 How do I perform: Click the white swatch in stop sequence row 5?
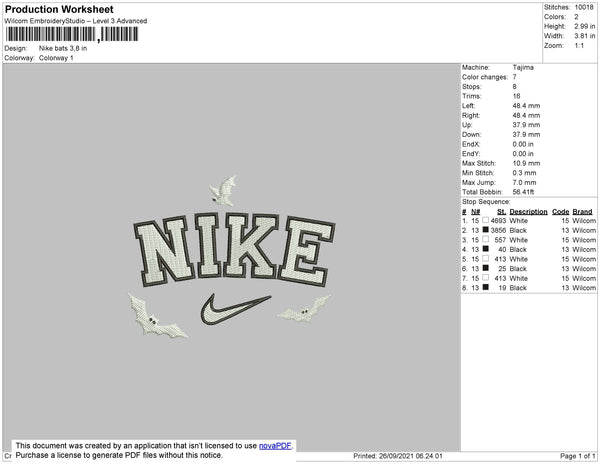click(x=486, y=258)
